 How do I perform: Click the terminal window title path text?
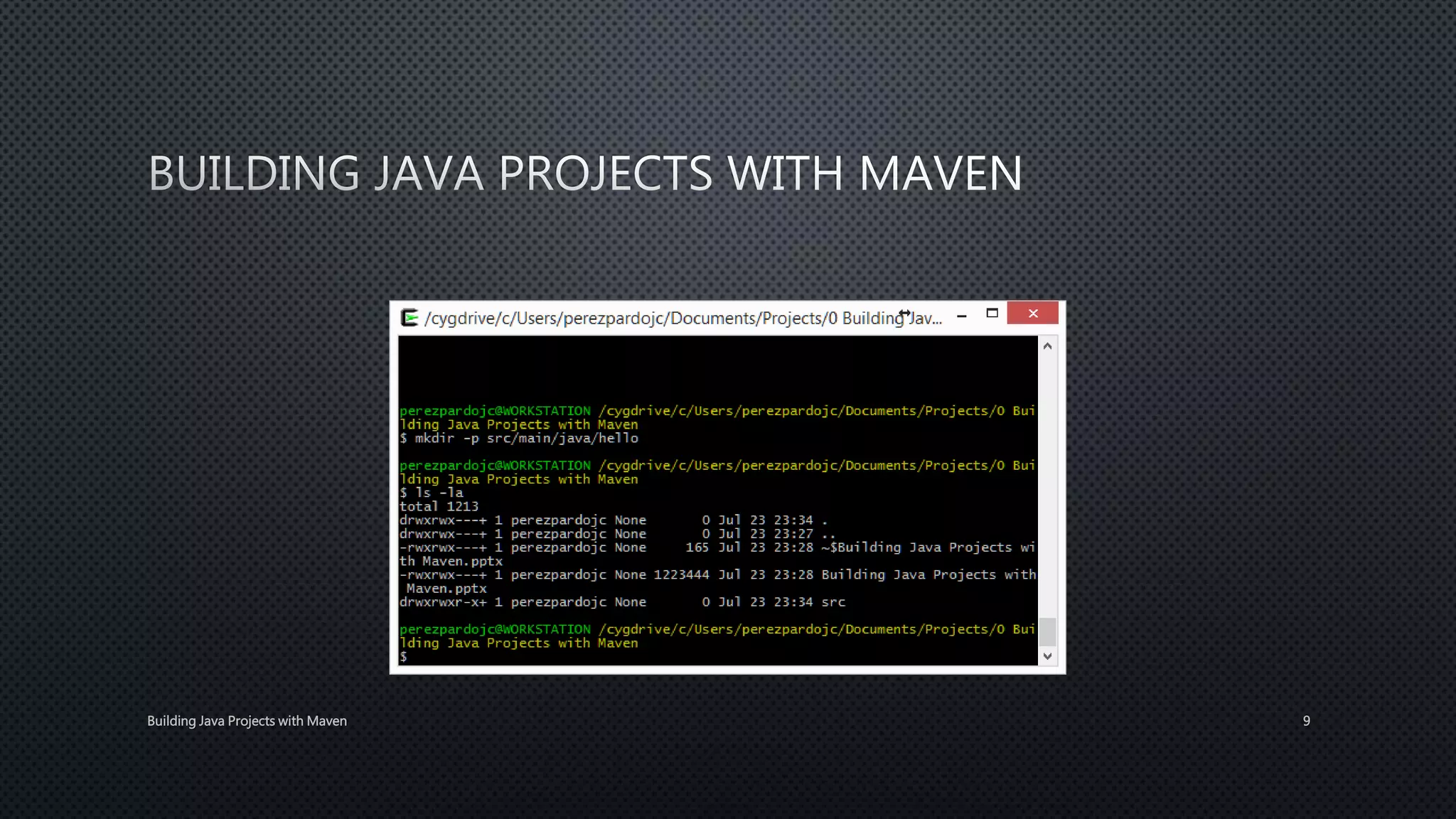click(x=683, y=318)
